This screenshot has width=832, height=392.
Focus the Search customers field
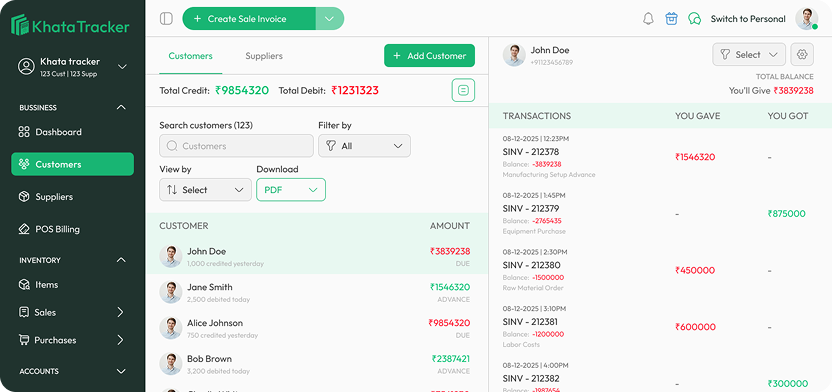tap(236, 146)
